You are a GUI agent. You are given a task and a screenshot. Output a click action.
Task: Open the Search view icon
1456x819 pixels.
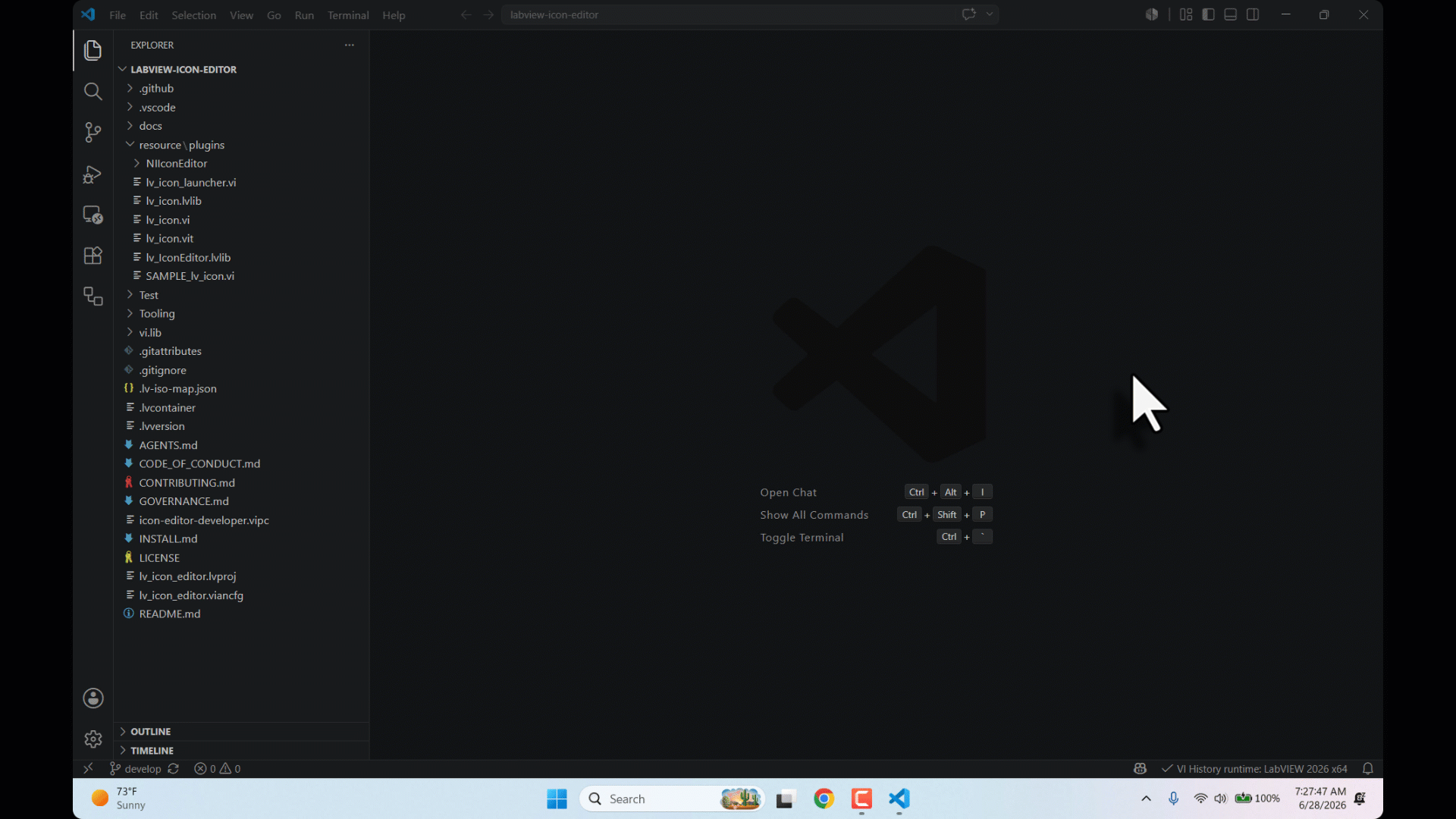tap(93, 92)
